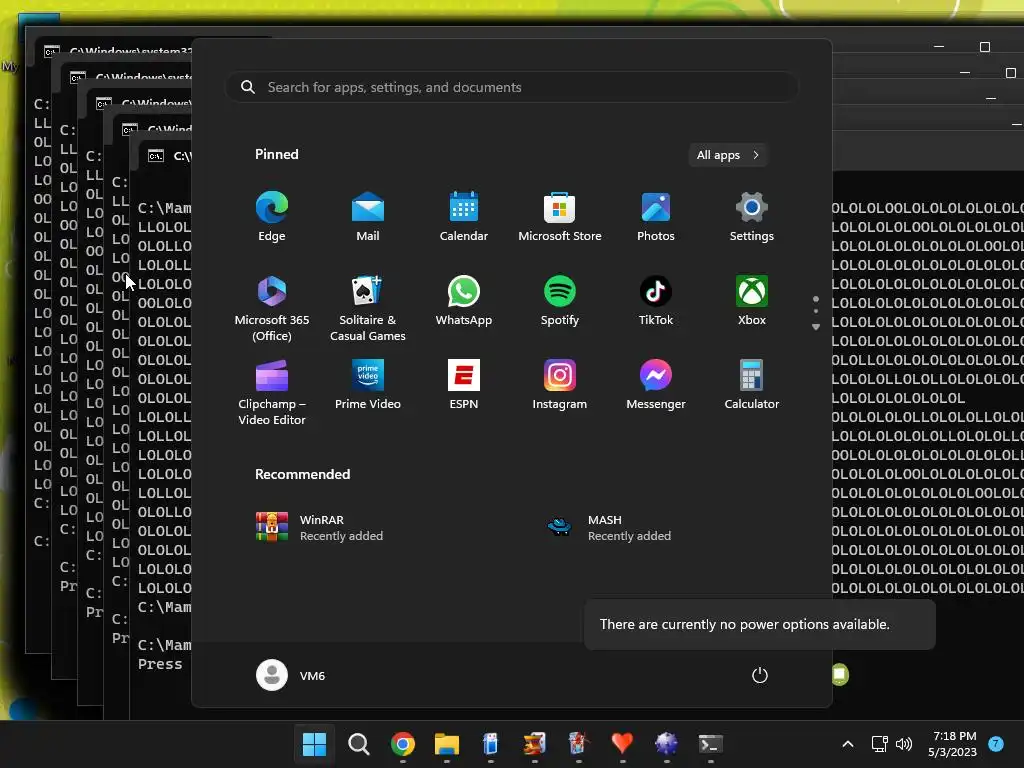
Task: Open Clipchamp Video Editor
Action: pos(272,392)
